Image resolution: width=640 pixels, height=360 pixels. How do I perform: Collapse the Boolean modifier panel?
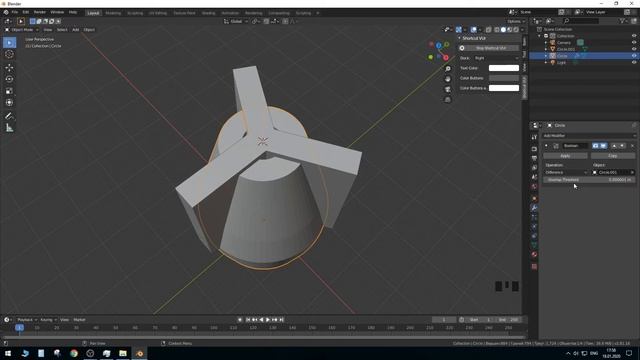click(x=546, y=146)
